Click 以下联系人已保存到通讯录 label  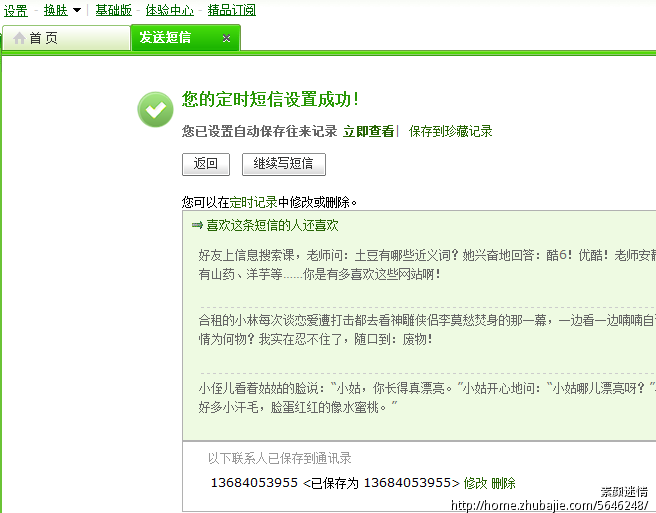(279, 459)
